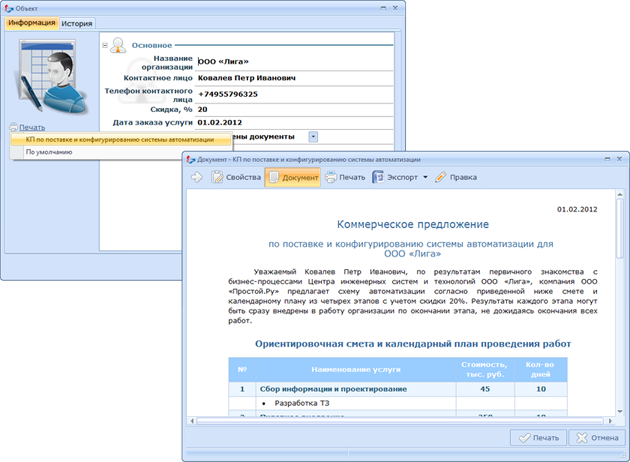Open the документы dropdown arrow
630x462 pixels.
click(x=313, y=137)
